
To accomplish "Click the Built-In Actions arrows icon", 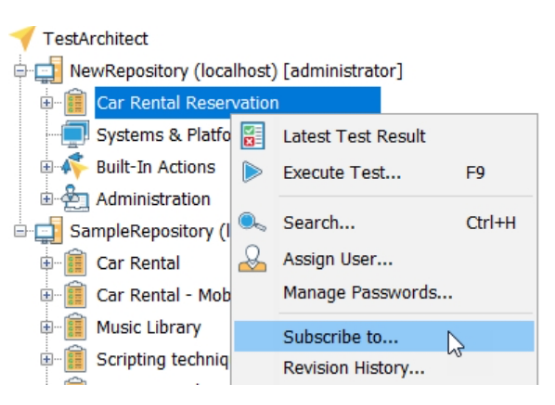I will point(75,166).
